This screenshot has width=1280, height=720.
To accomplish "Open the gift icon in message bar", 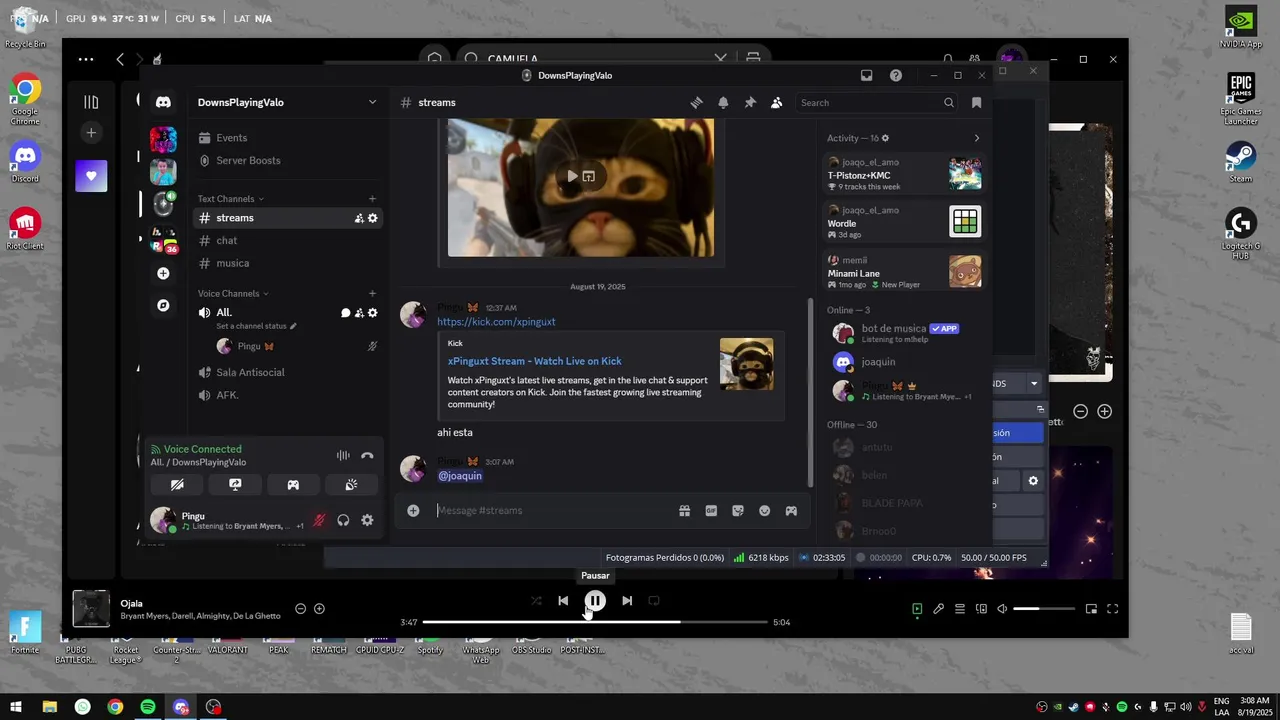I will tap(684, 510).
